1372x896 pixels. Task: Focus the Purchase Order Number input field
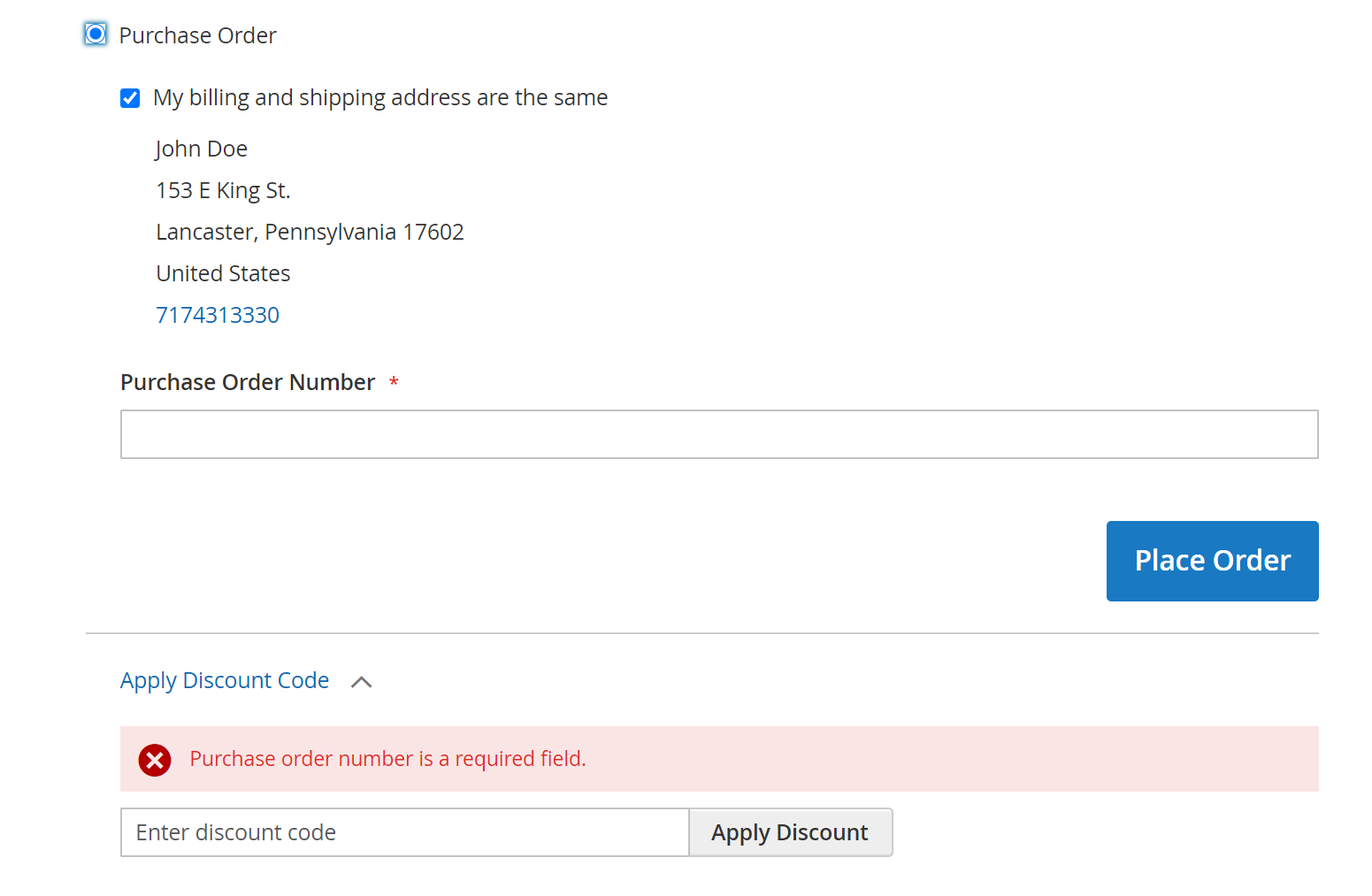pyautogui.click(x=718, y=434)
